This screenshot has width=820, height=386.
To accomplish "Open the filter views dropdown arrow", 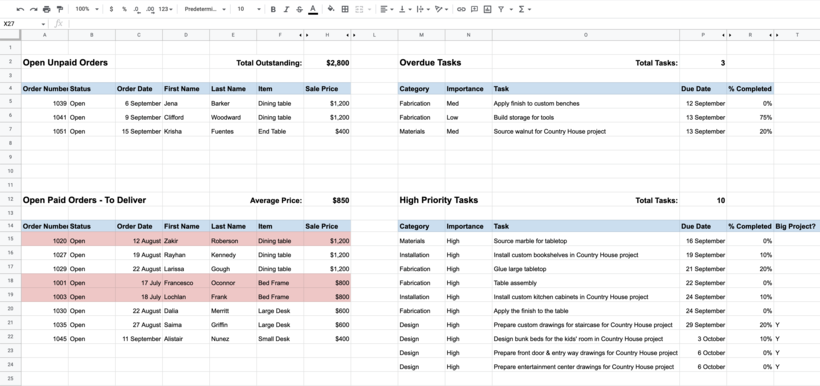I will pos(510,9).
